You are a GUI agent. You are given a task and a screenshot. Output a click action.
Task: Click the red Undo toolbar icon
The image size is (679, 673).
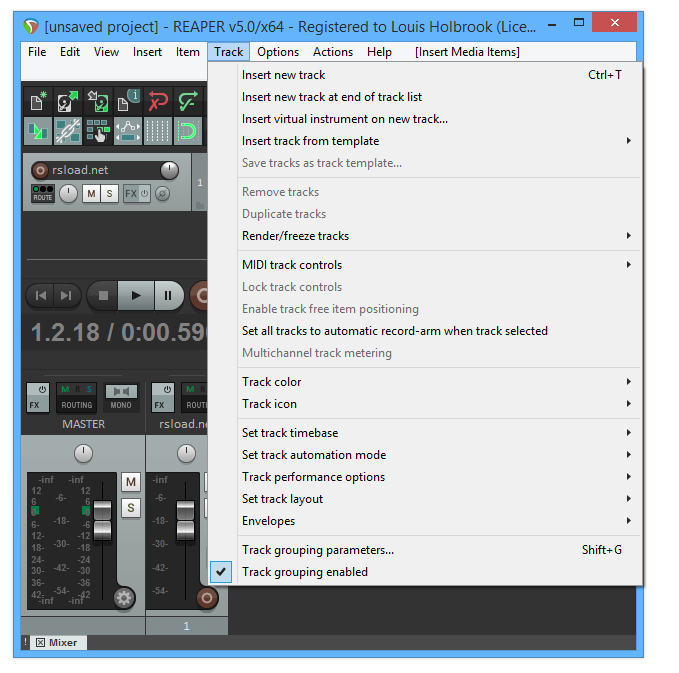(x=158, y=100)
